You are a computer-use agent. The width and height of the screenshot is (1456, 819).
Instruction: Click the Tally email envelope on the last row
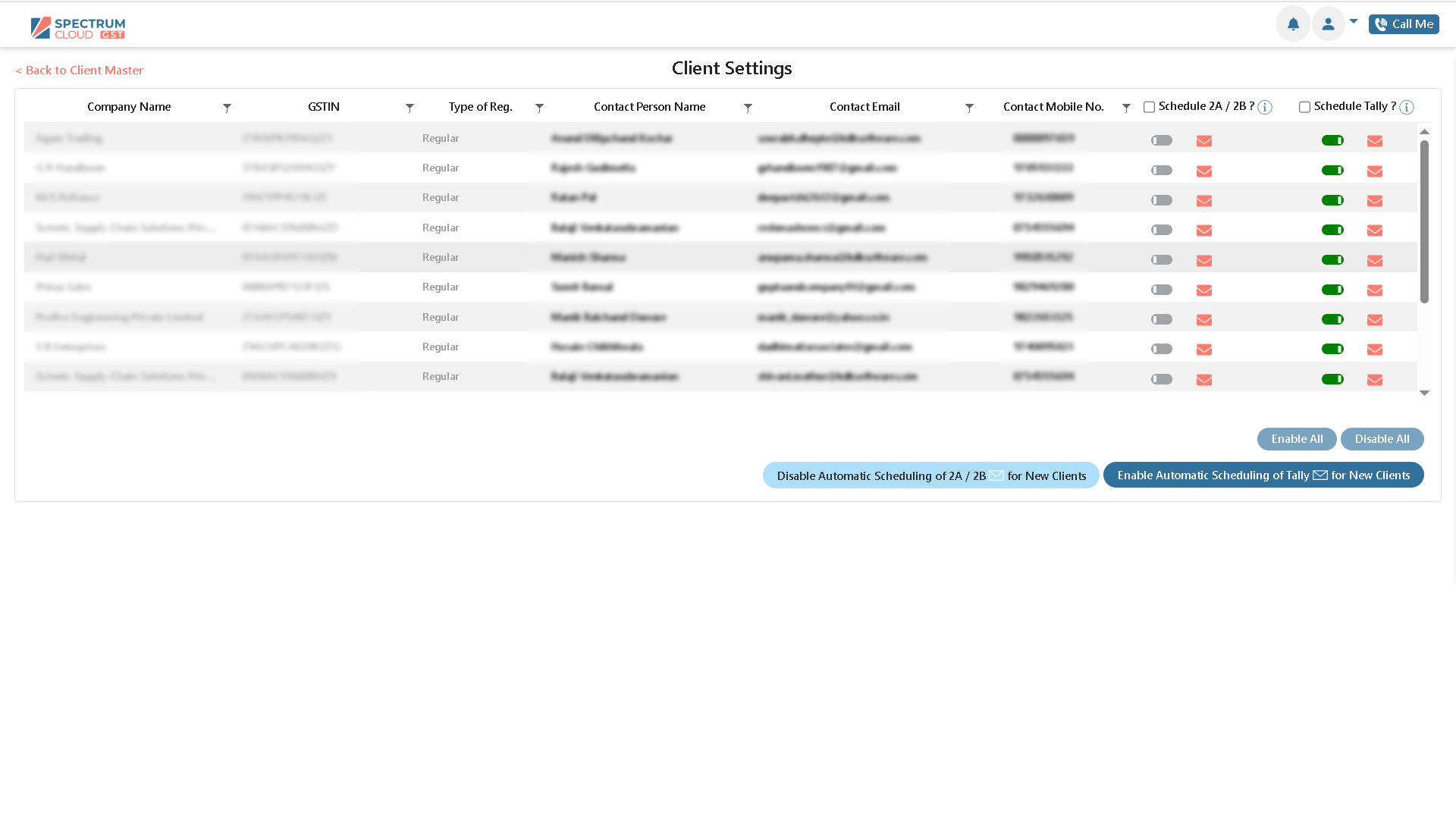pos(1375,379)
